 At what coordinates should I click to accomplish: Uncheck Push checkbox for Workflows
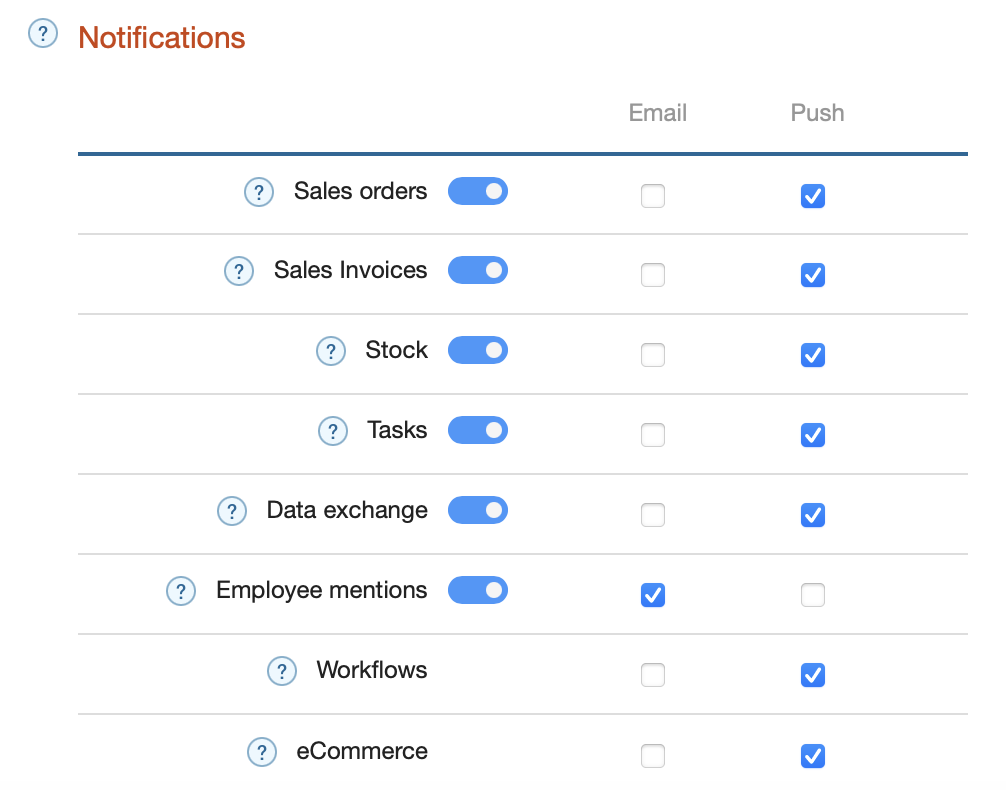pos(813,675)
